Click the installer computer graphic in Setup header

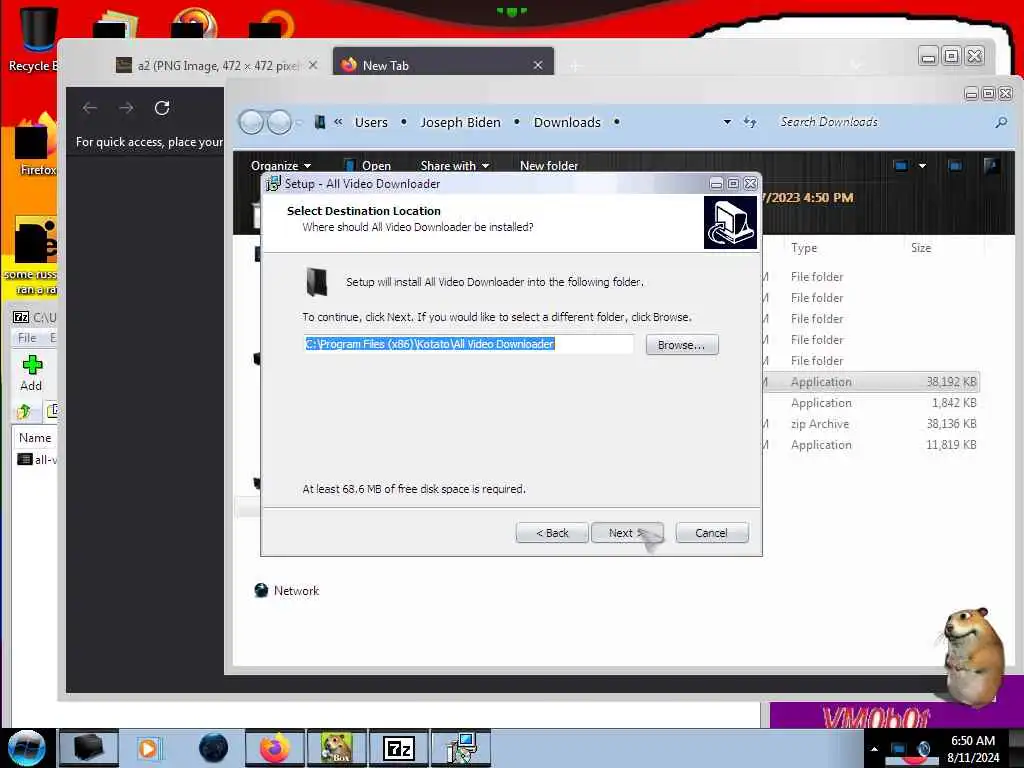(730, 223)
